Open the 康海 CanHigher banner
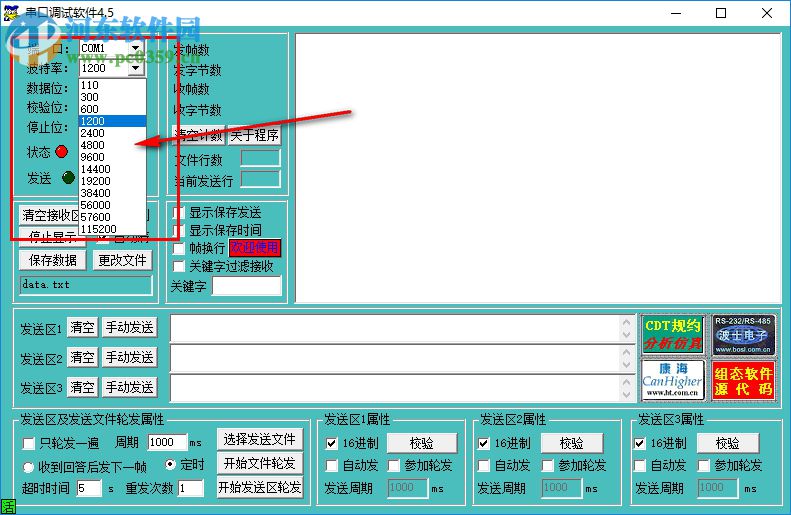Screen dimensions: 791x515 point(672,380)
